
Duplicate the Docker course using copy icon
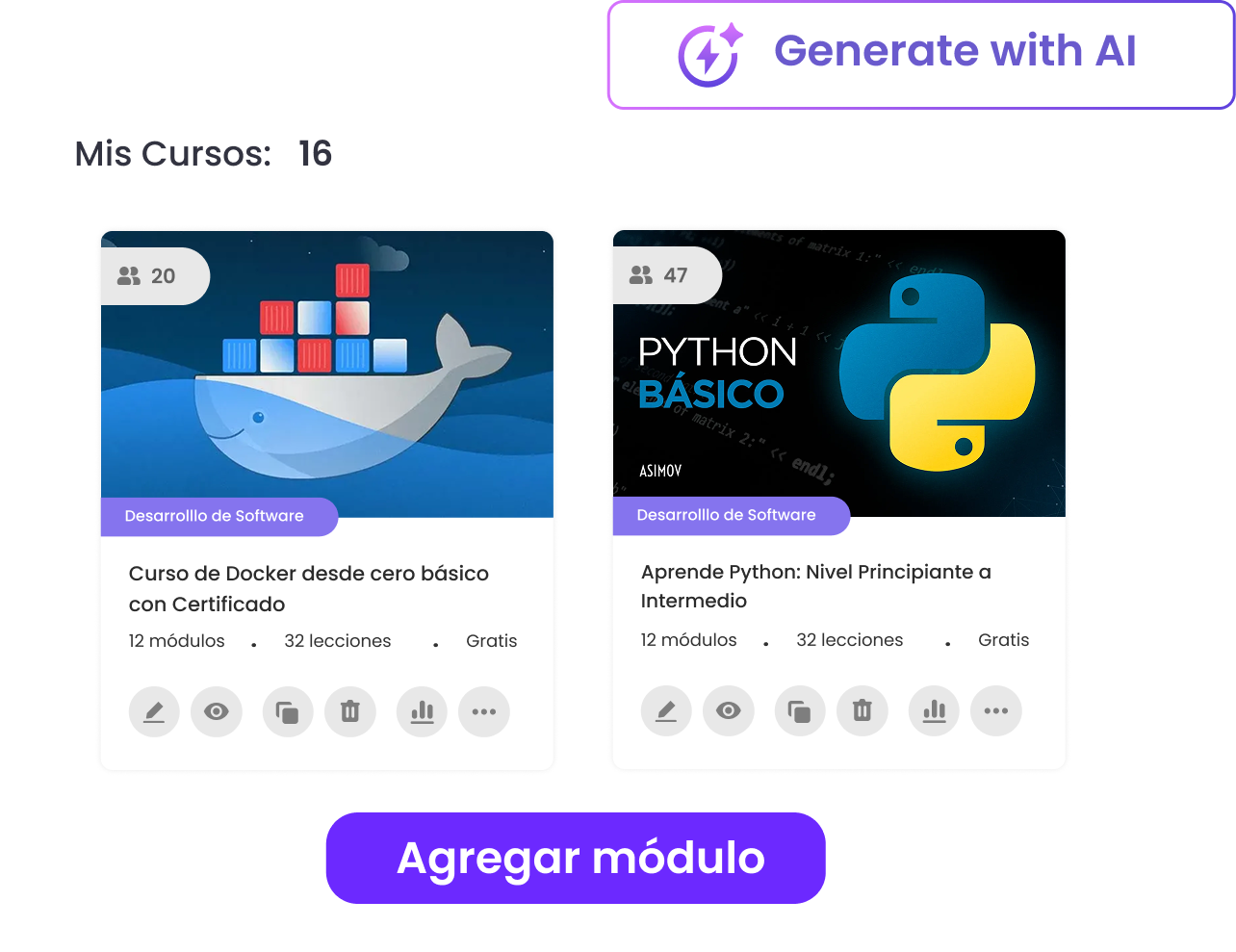pyautogui.click(x=288, y=712)
